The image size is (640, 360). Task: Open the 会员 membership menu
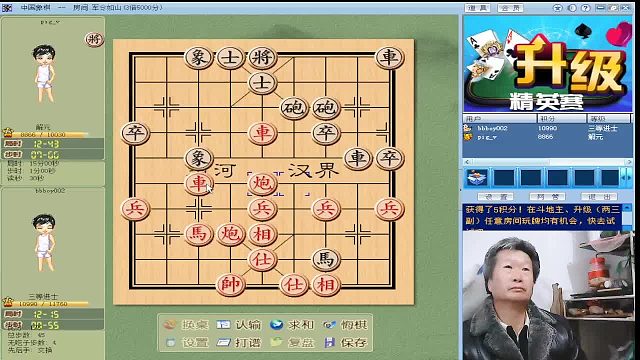pyautogui.click(x=510, y=8)
